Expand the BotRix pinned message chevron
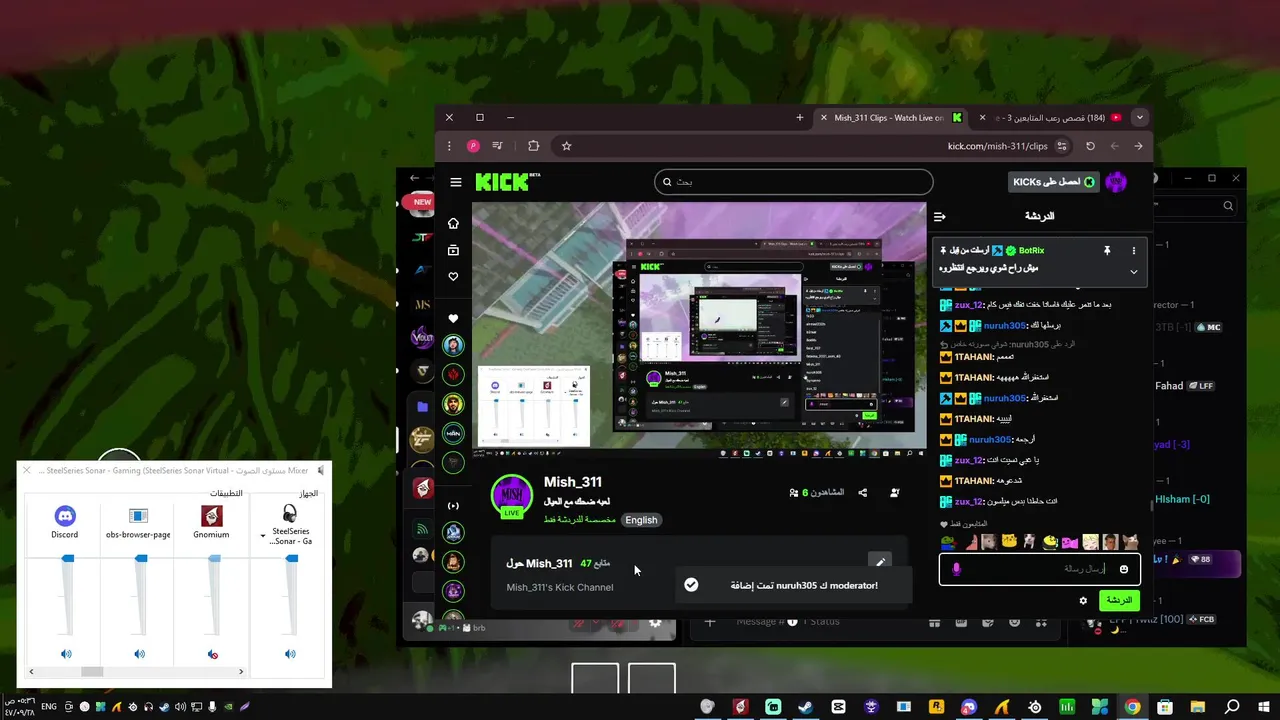1280x720 pixels. (x=1133, y=272)
